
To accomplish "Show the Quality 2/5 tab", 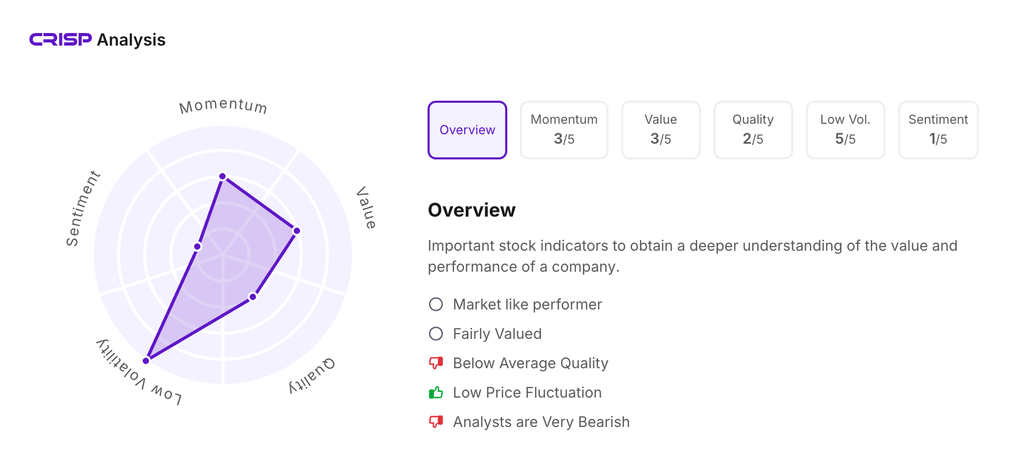I will [x=753, y=130].
